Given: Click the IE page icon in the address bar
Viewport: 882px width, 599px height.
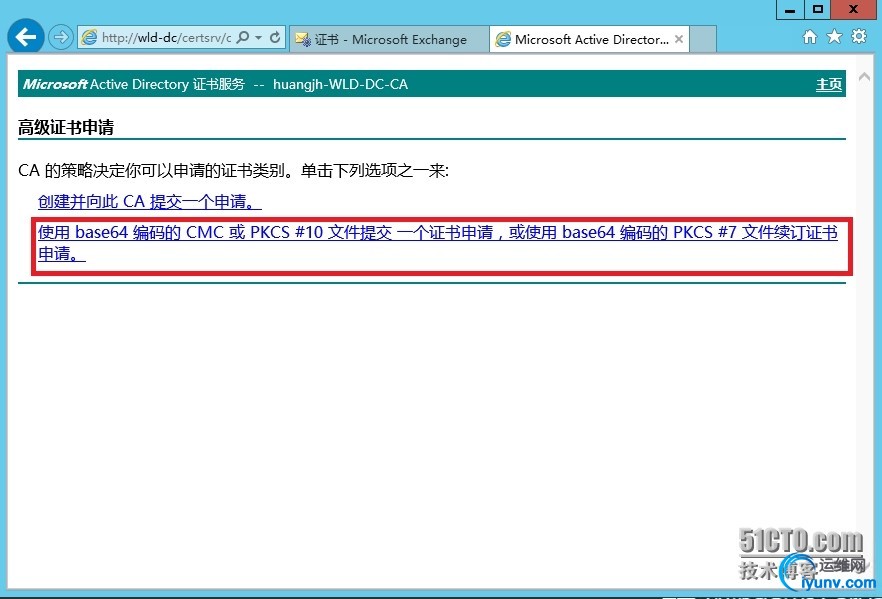Looking at the screenshot, I should (89, 38).
